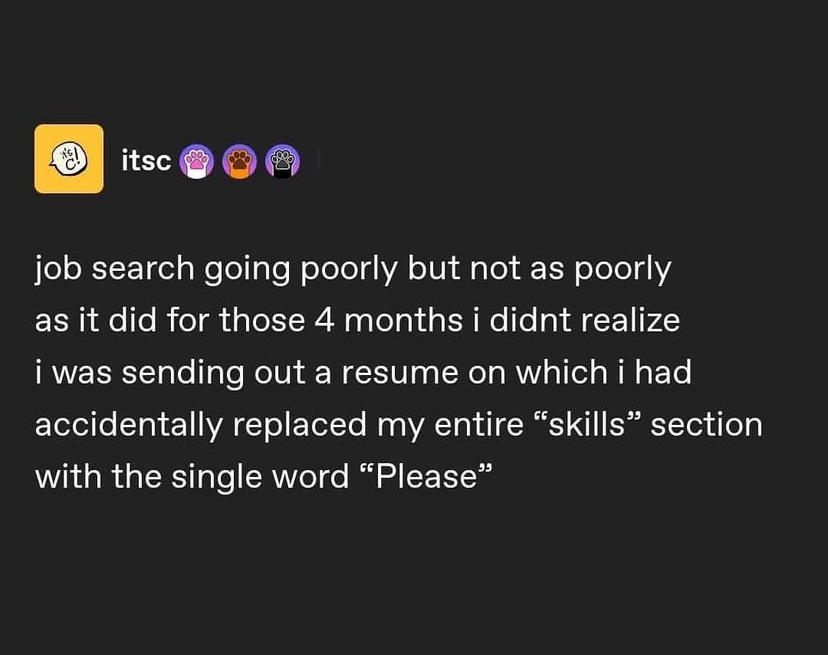Image resolution: width=828 pixels, height=655 pixels.
Task: Click the orange paw badge
Action: (x=240, y=161)
